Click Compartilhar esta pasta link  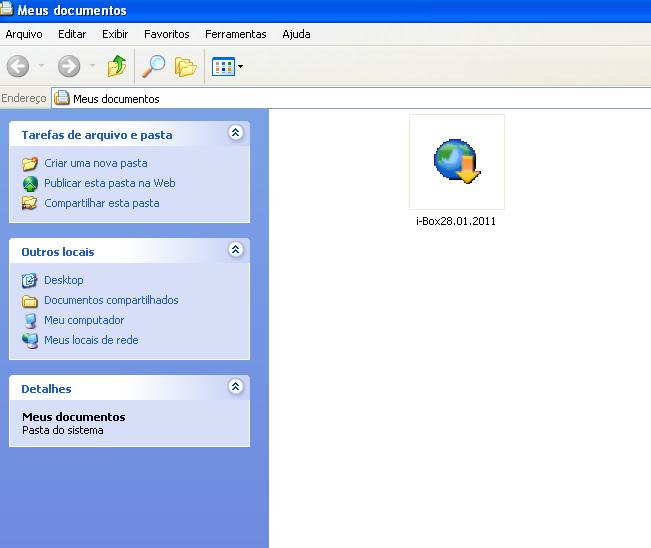(102, 203)
